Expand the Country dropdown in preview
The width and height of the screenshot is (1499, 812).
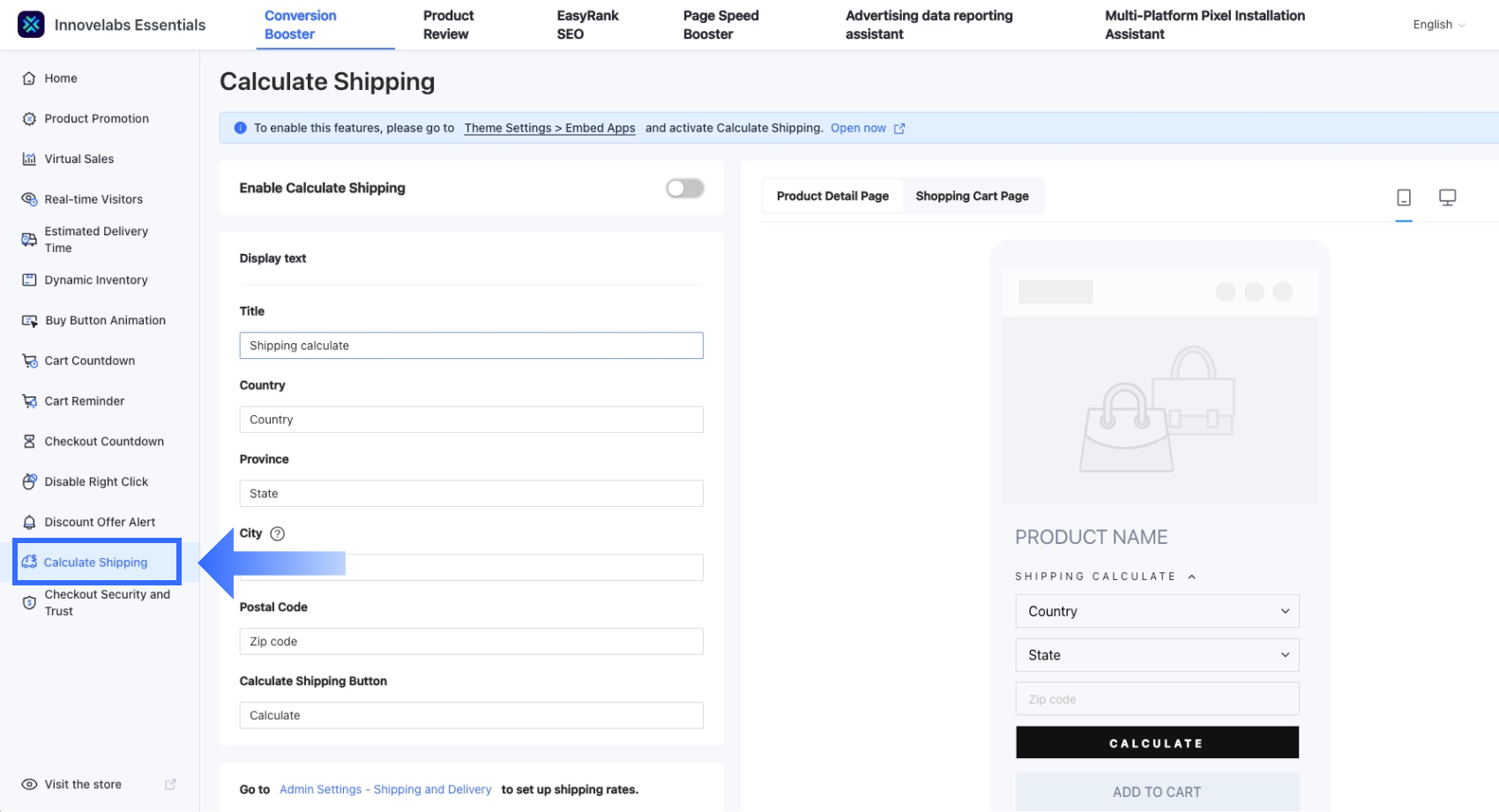[x=1157, y=611]
